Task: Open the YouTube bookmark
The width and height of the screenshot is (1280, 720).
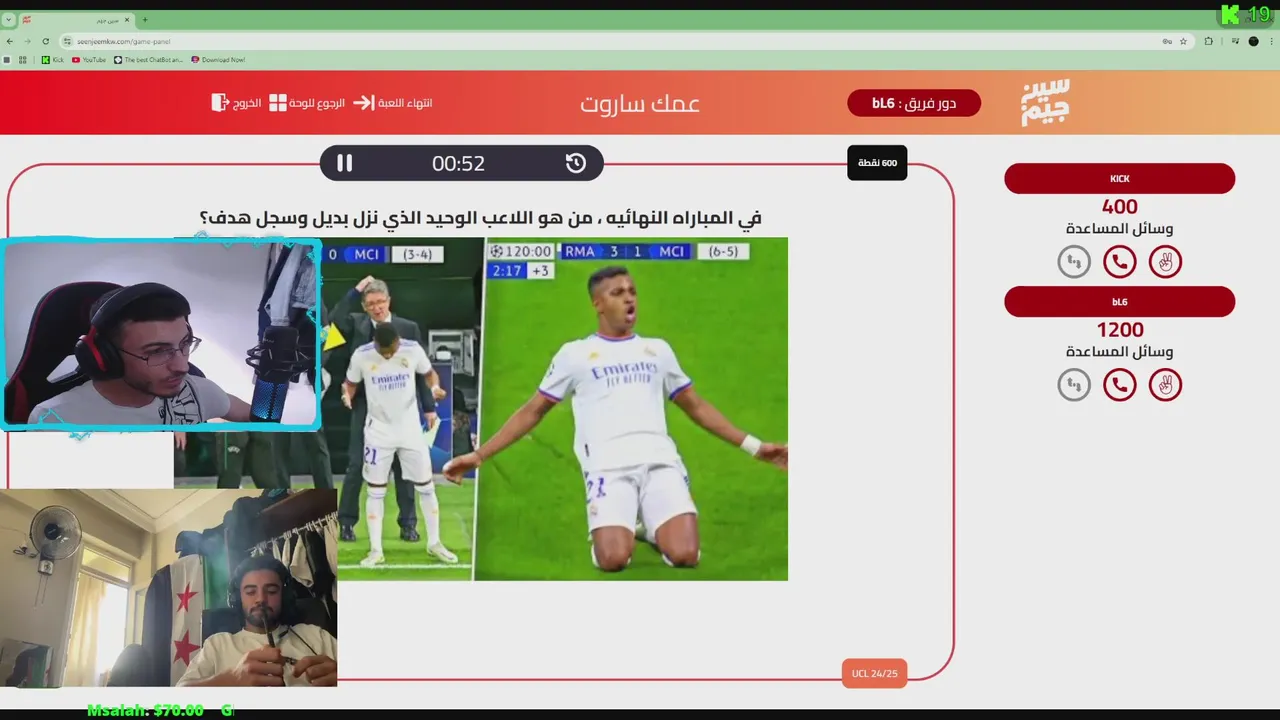Action: click(89, 60)
